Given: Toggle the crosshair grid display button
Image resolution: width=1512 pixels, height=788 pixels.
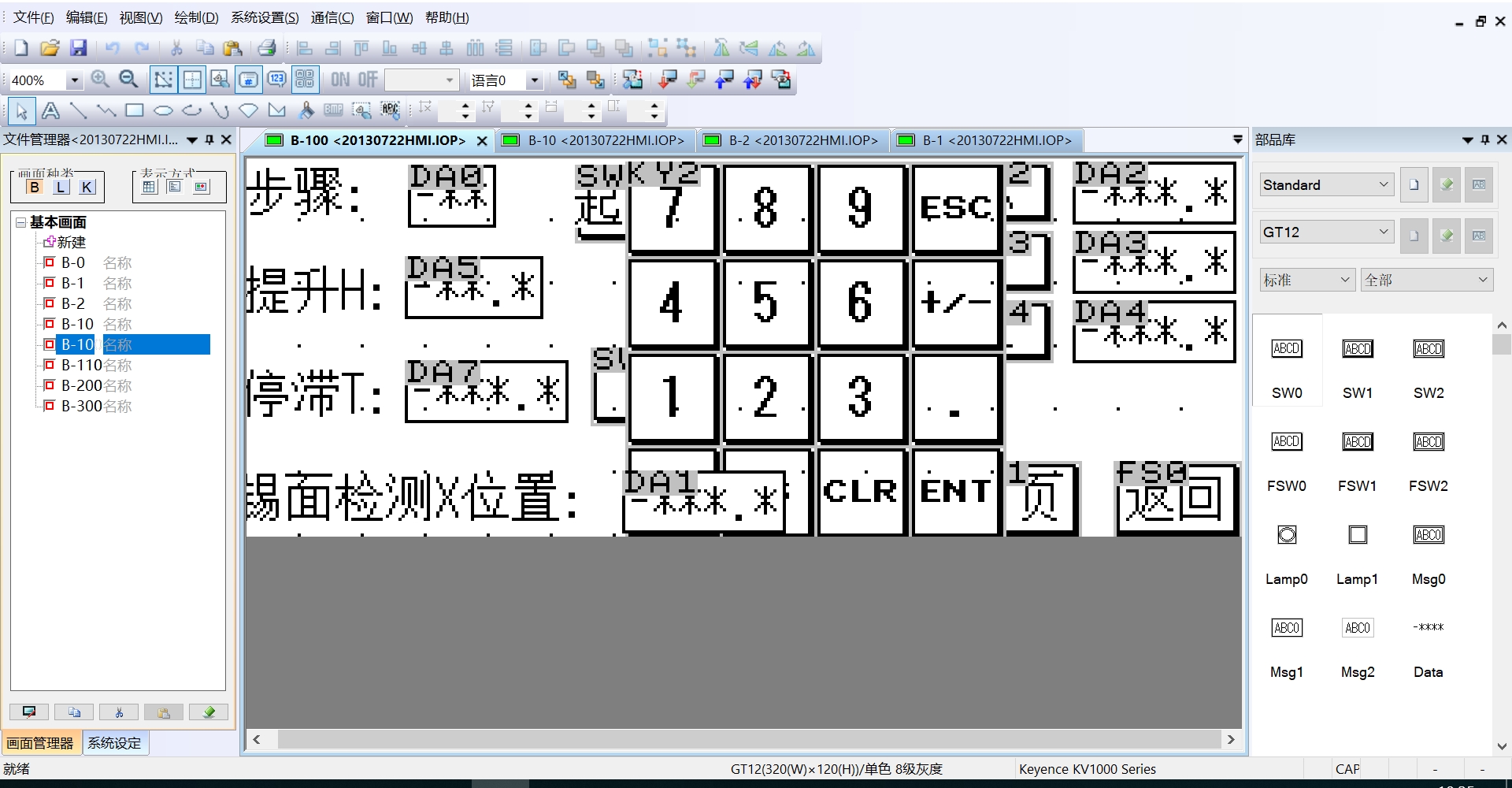Looking at the screenshot, I should (192, 80).
